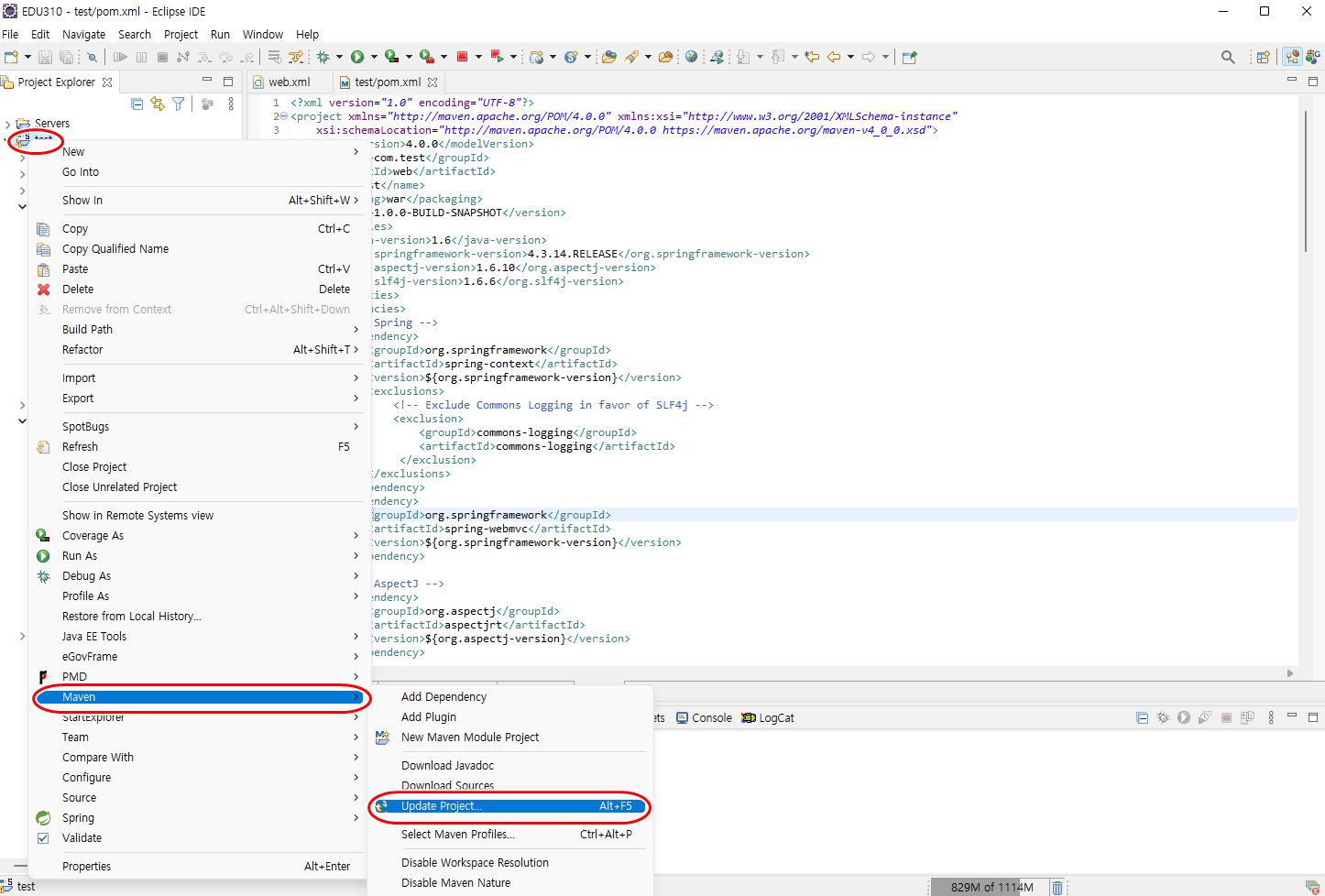Maximize the editor area
Viewport: 1325px width, 896px height.
click(1312, 81)
